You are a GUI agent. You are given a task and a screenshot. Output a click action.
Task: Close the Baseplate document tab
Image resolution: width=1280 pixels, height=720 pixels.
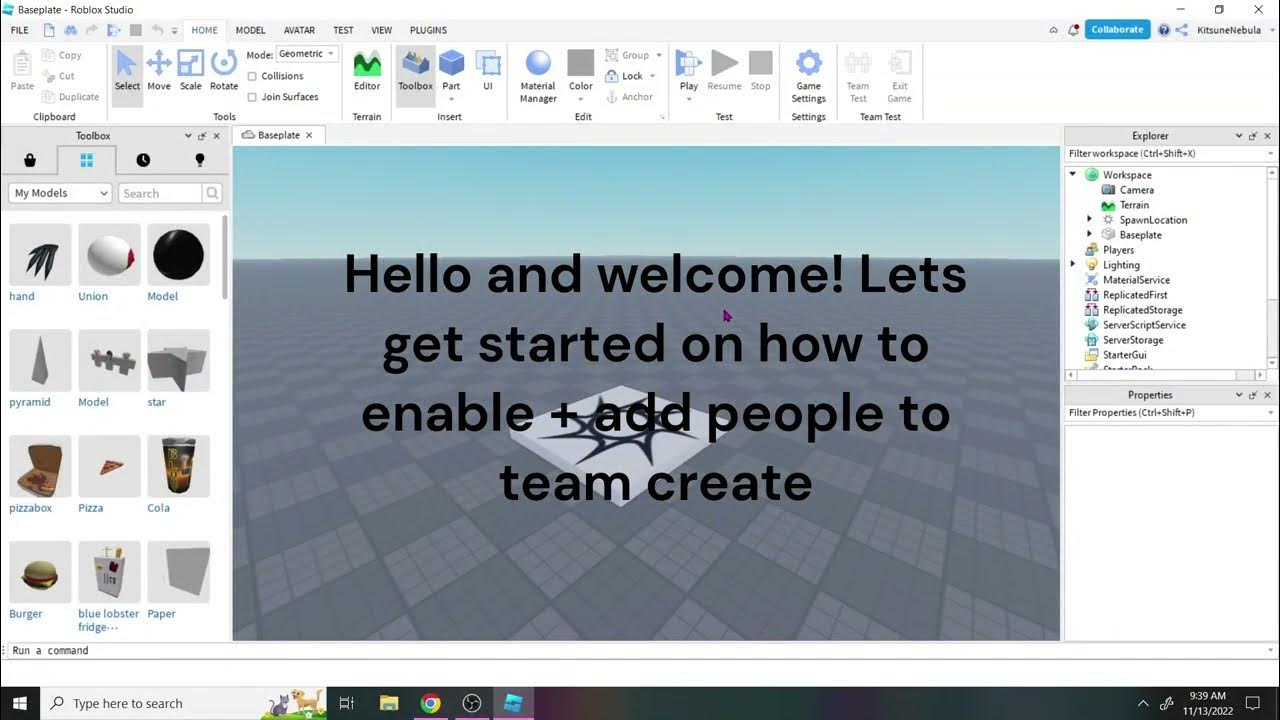click(309, 135)
